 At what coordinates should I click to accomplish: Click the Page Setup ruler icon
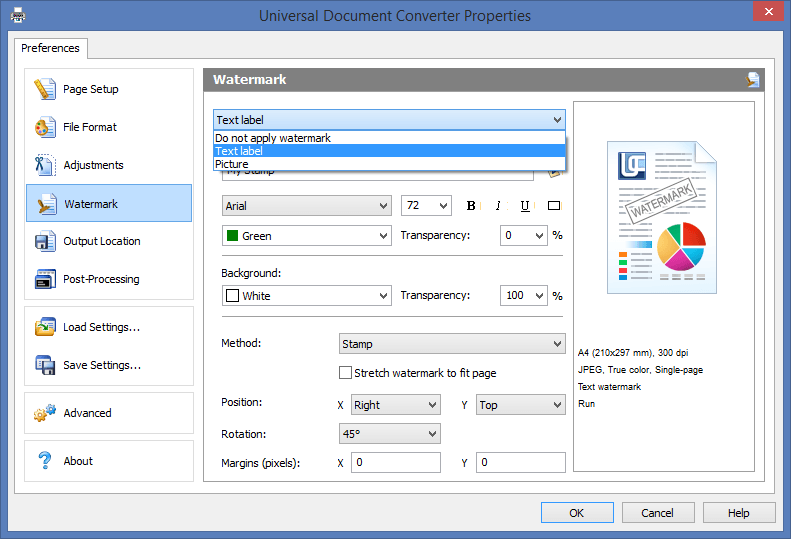pos(45,89)
